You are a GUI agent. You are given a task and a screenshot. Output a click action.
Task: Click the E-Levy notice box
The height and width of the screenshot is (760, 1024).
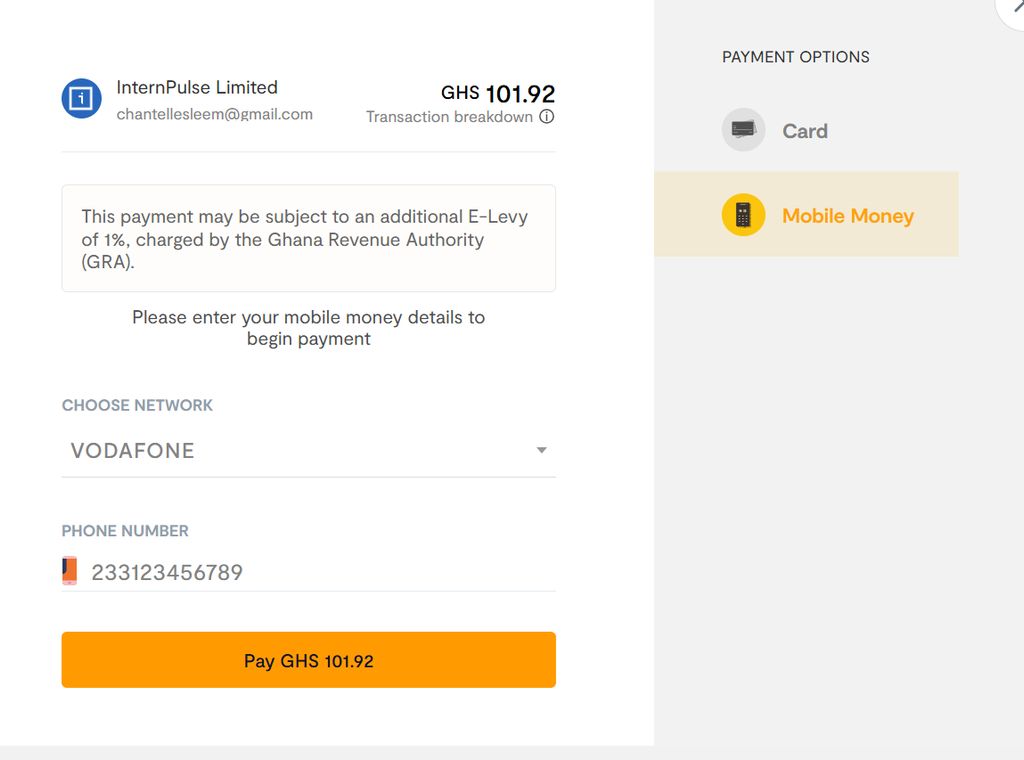click(x=308, y=238)
